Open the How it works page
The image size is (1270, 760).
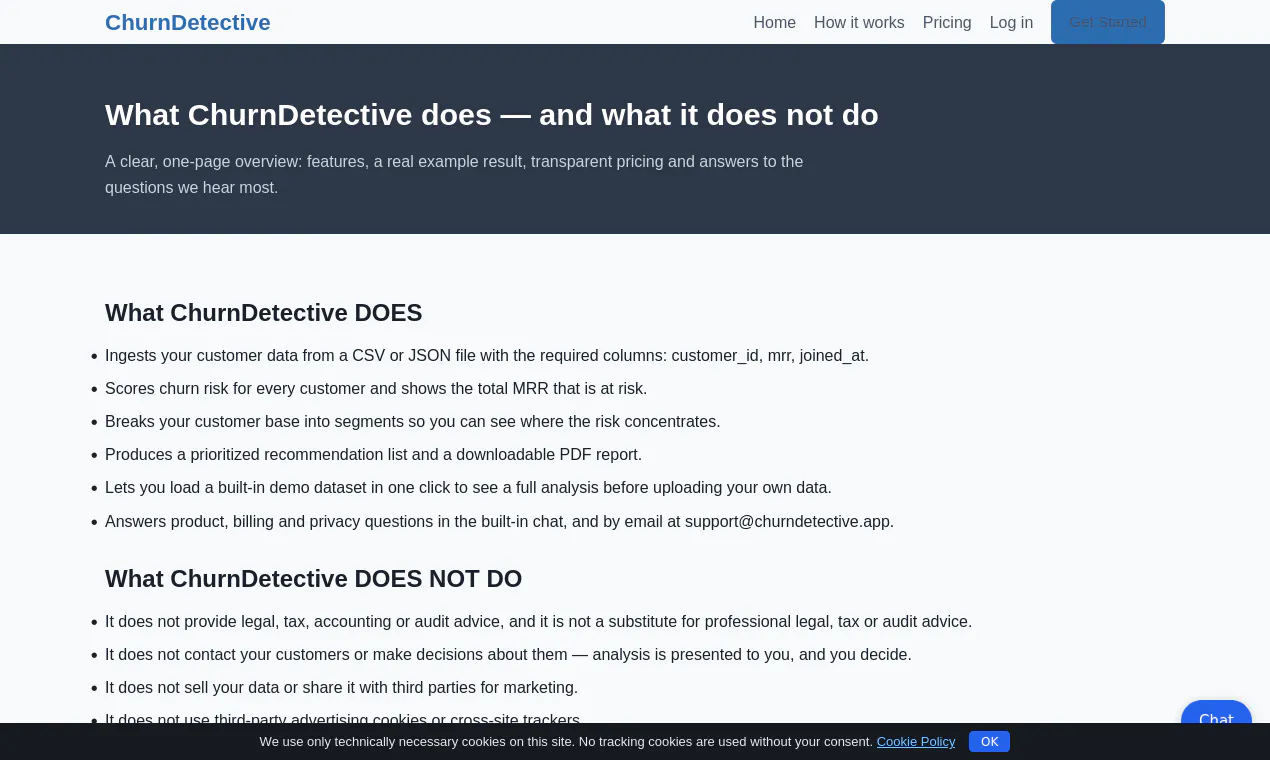(x=859, y=22)
